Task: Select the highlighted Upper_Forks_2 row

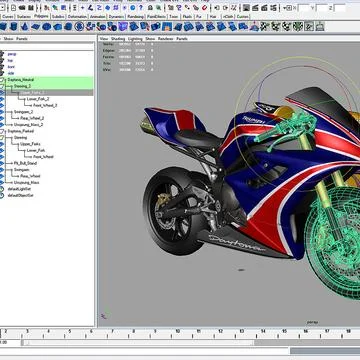Action: [47, 92]
